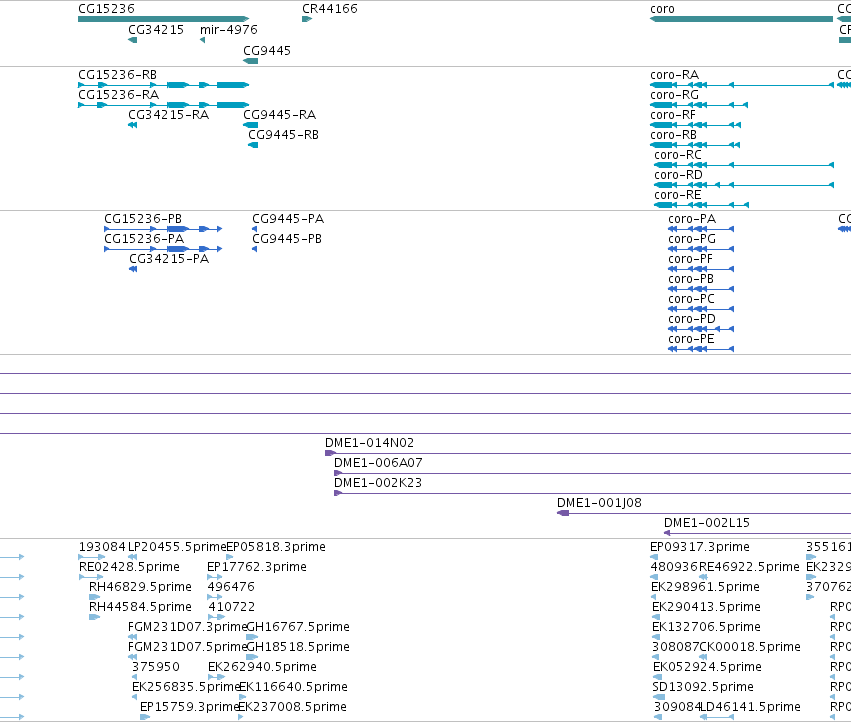Click the CG15236-PA protein label
The width and height of the screenshot is (851, 722).
(x=144, y=239)
